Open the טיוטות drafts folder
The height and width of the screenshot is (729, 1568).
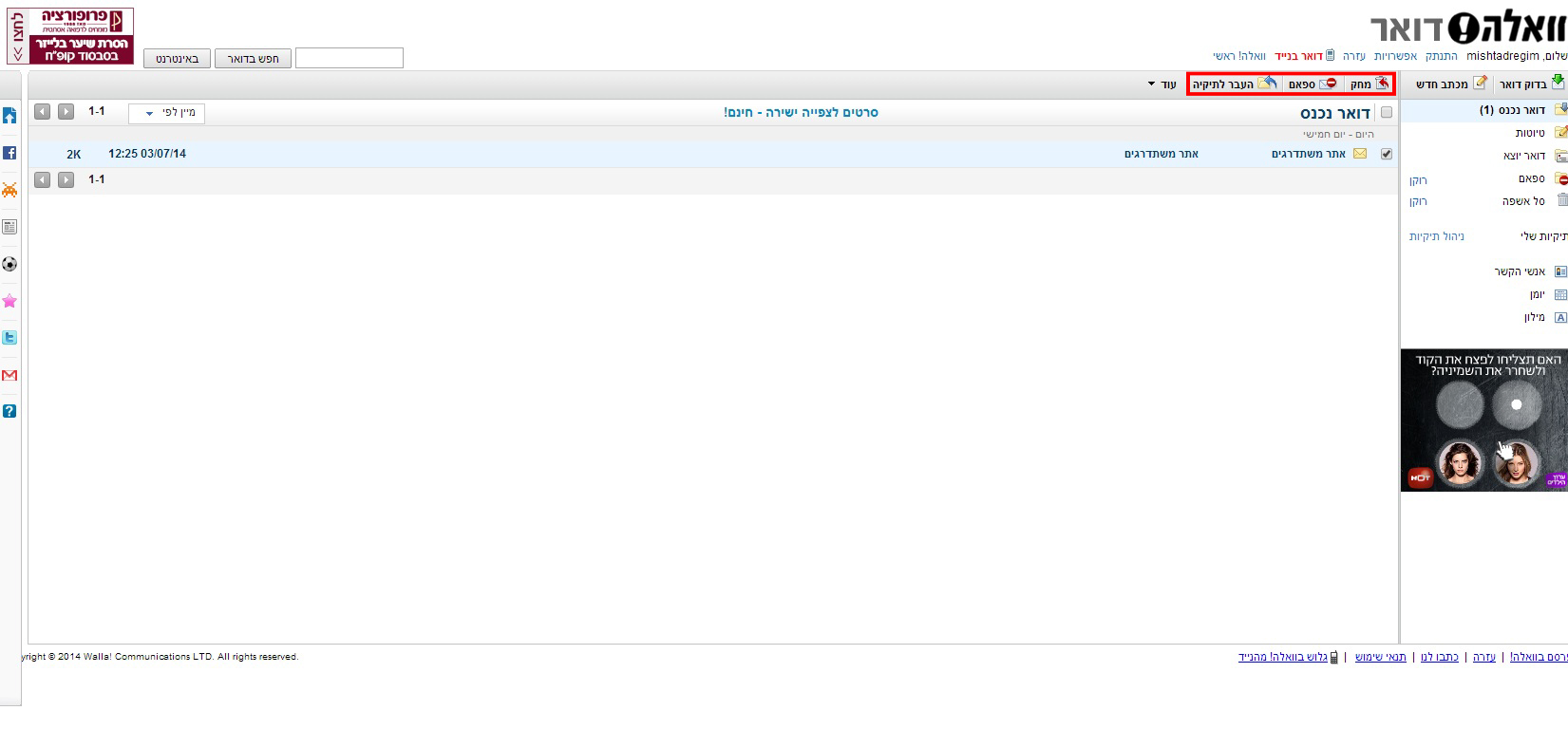(1529, 133)
